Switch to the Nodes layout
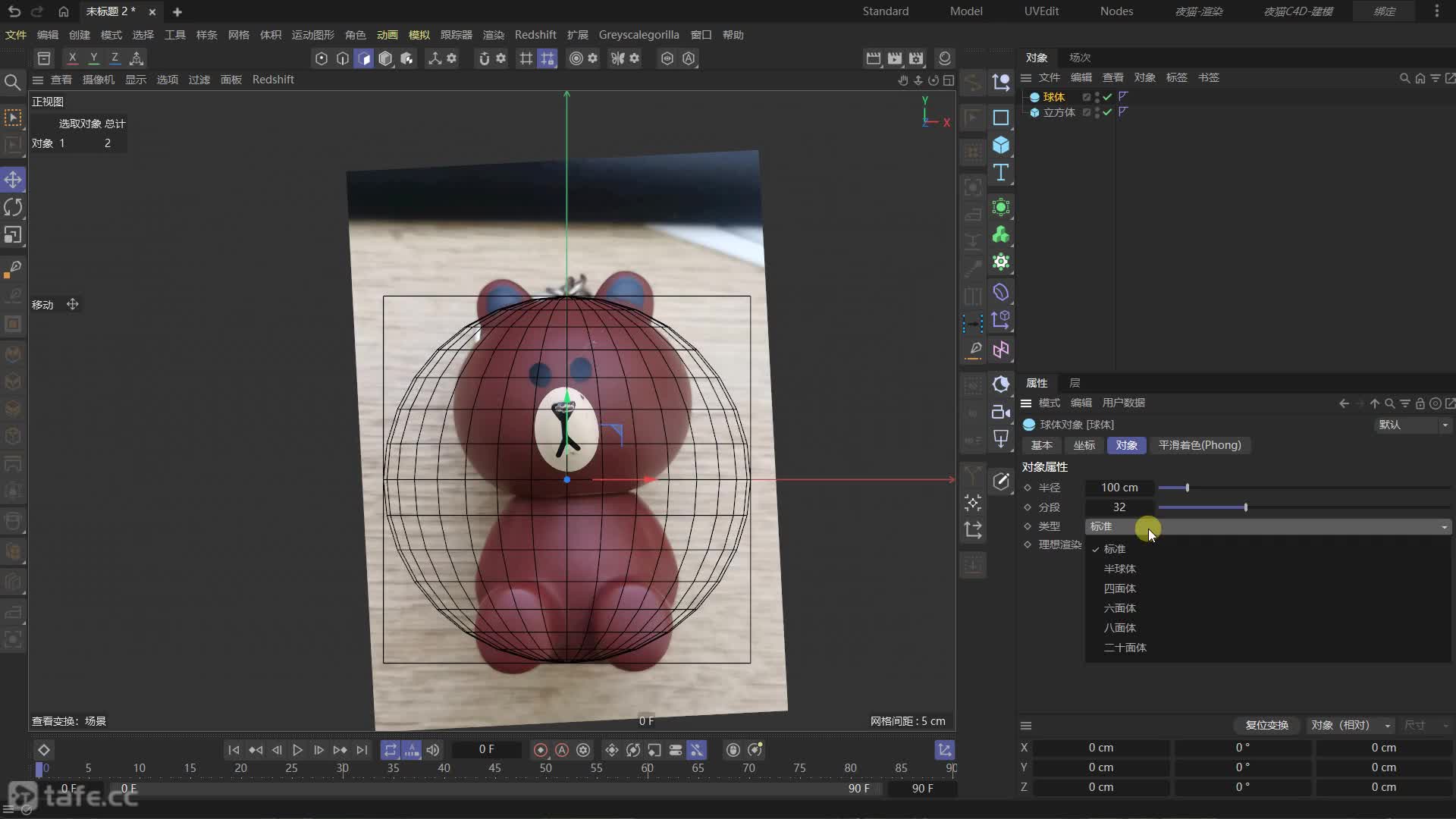The image size is (1456, 819). pyautogui.click(x=1116, y=11)
